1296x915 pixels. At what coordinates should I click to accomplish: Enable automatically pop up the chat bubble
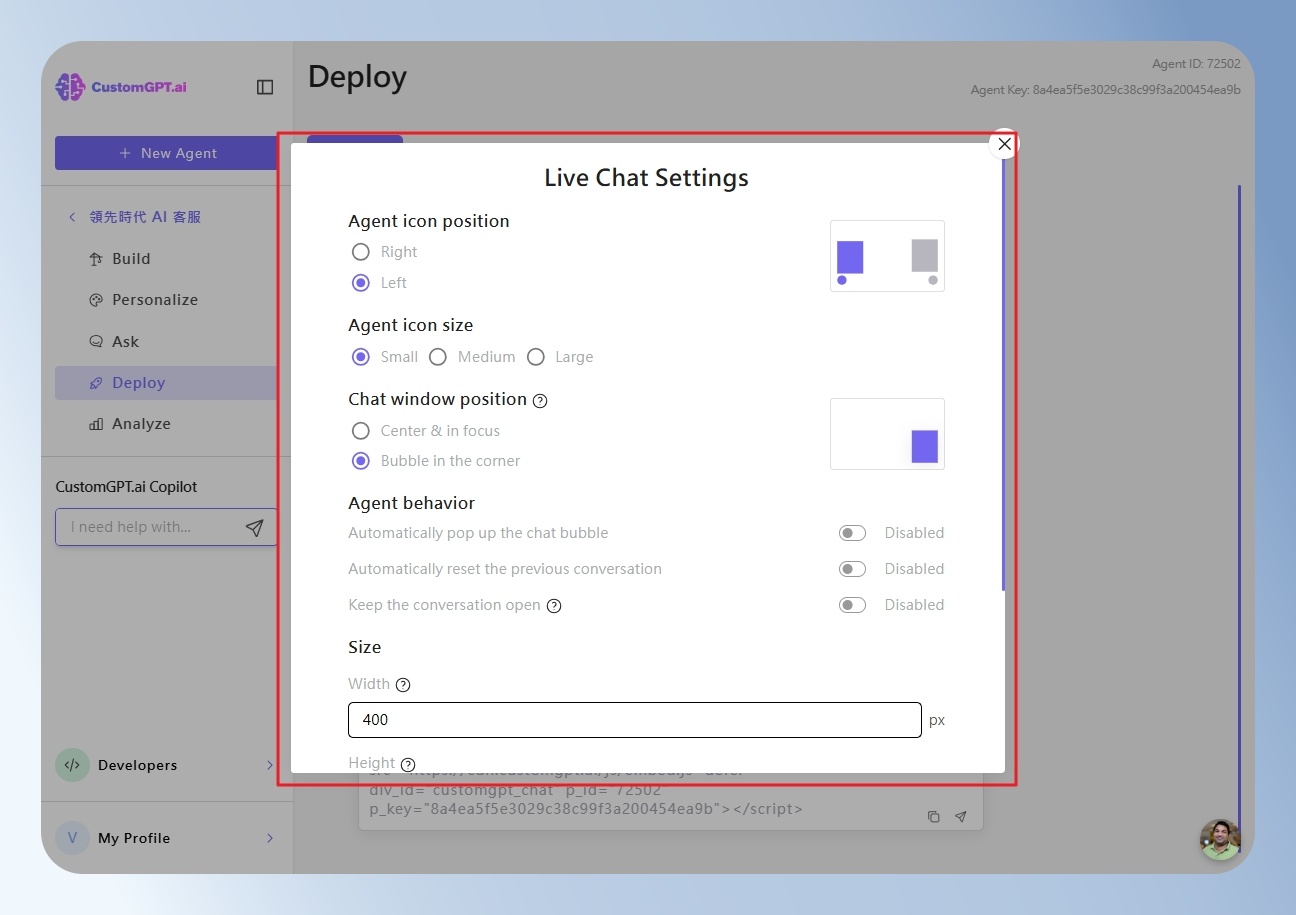[x=852, y=533]
